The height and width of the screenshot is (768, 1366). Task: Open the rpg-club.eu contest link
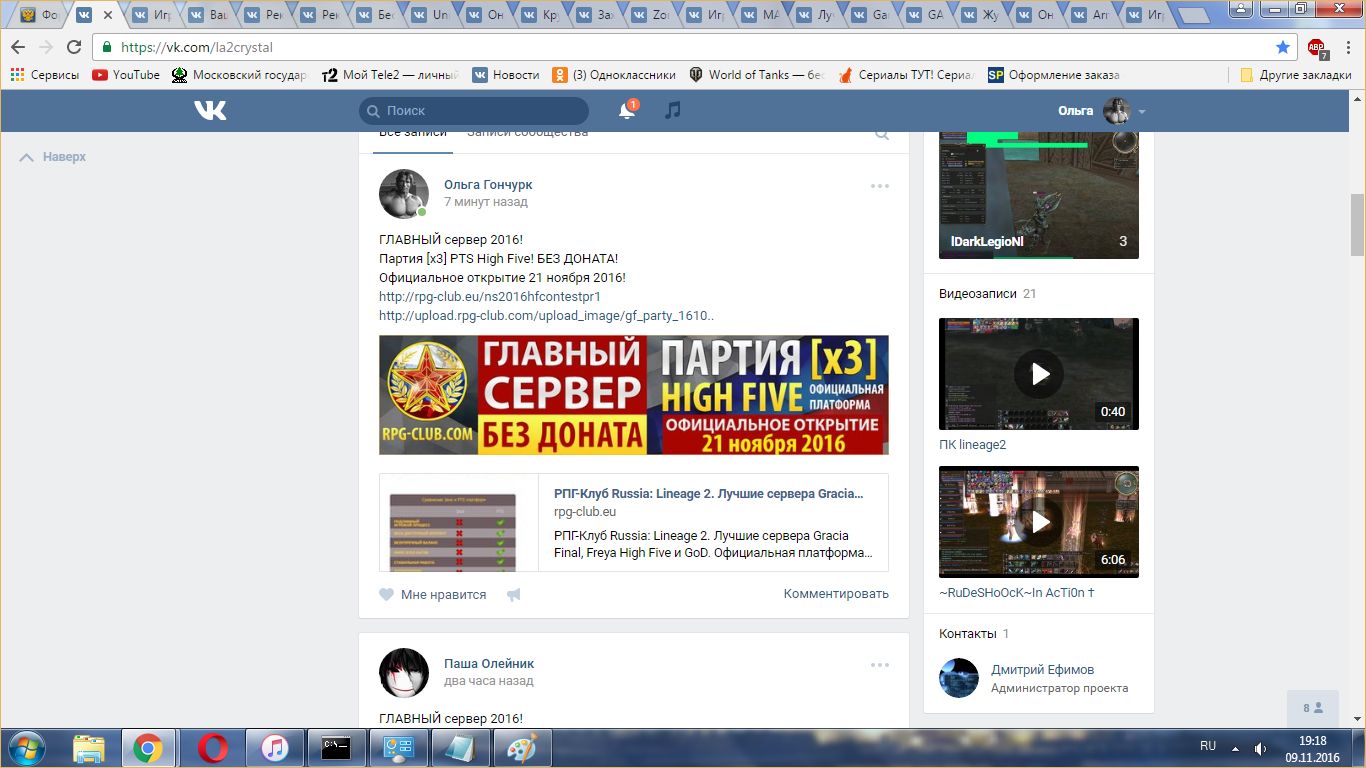[x=489, y=297]
